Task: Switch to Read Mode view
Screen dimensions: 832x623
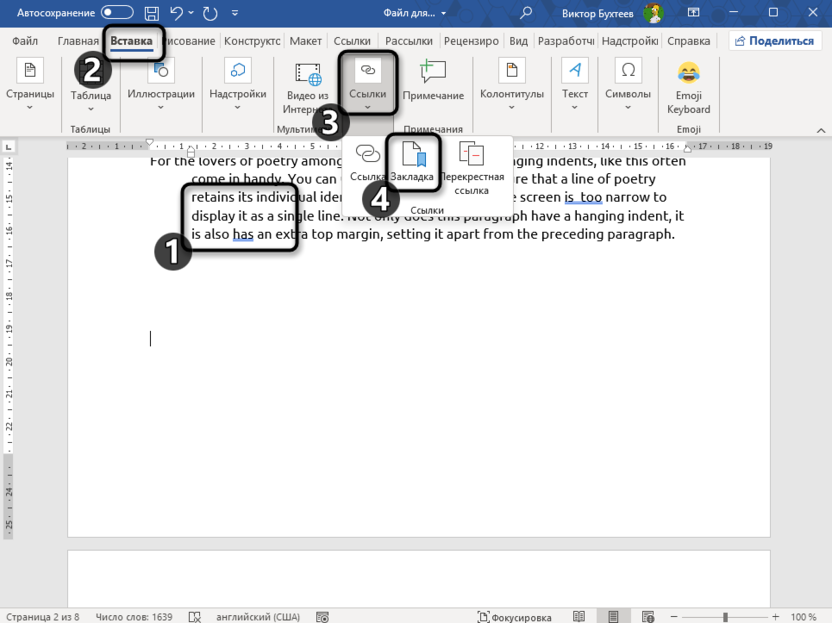Action: pyautogui.click(x=579, y=617)
